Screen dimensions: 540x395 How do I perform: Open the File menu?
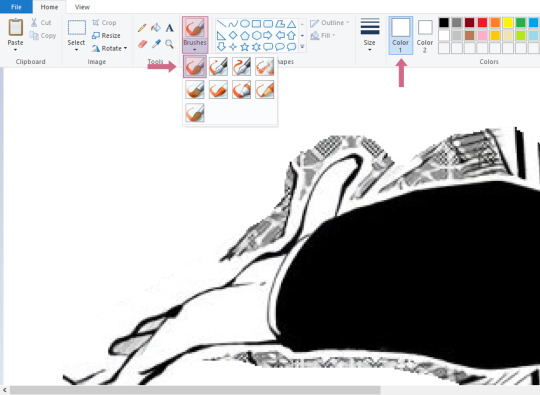(16, 7)
